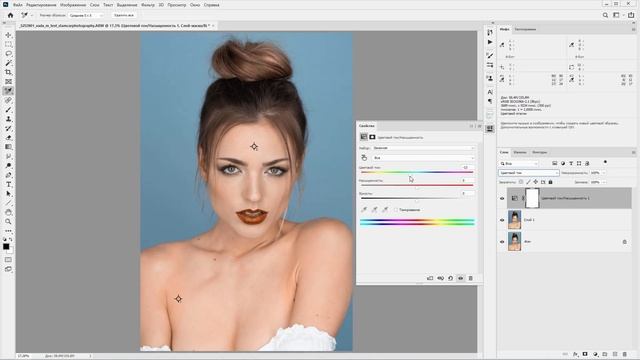Open the sample size dropdown in options bar
The height and width of the screenshot is (360, 640).
86,15
